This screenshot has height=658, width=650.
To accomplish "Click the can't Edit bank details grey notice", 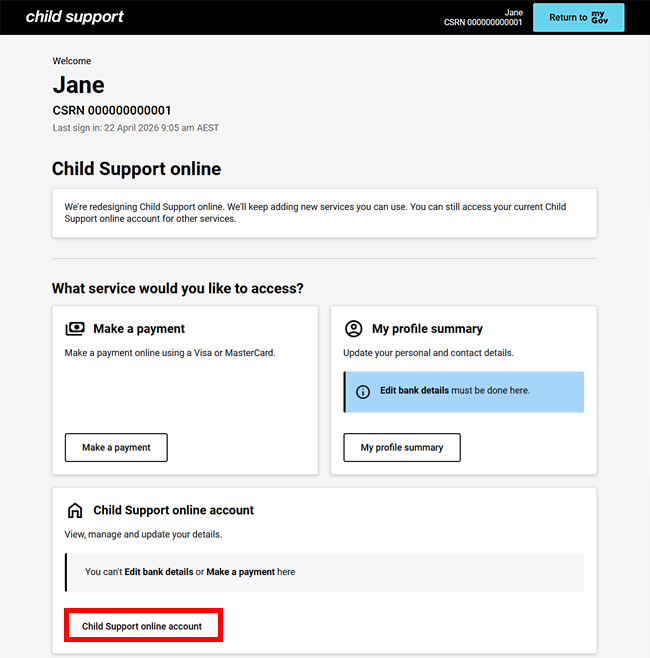I will (x=324, y=572).
